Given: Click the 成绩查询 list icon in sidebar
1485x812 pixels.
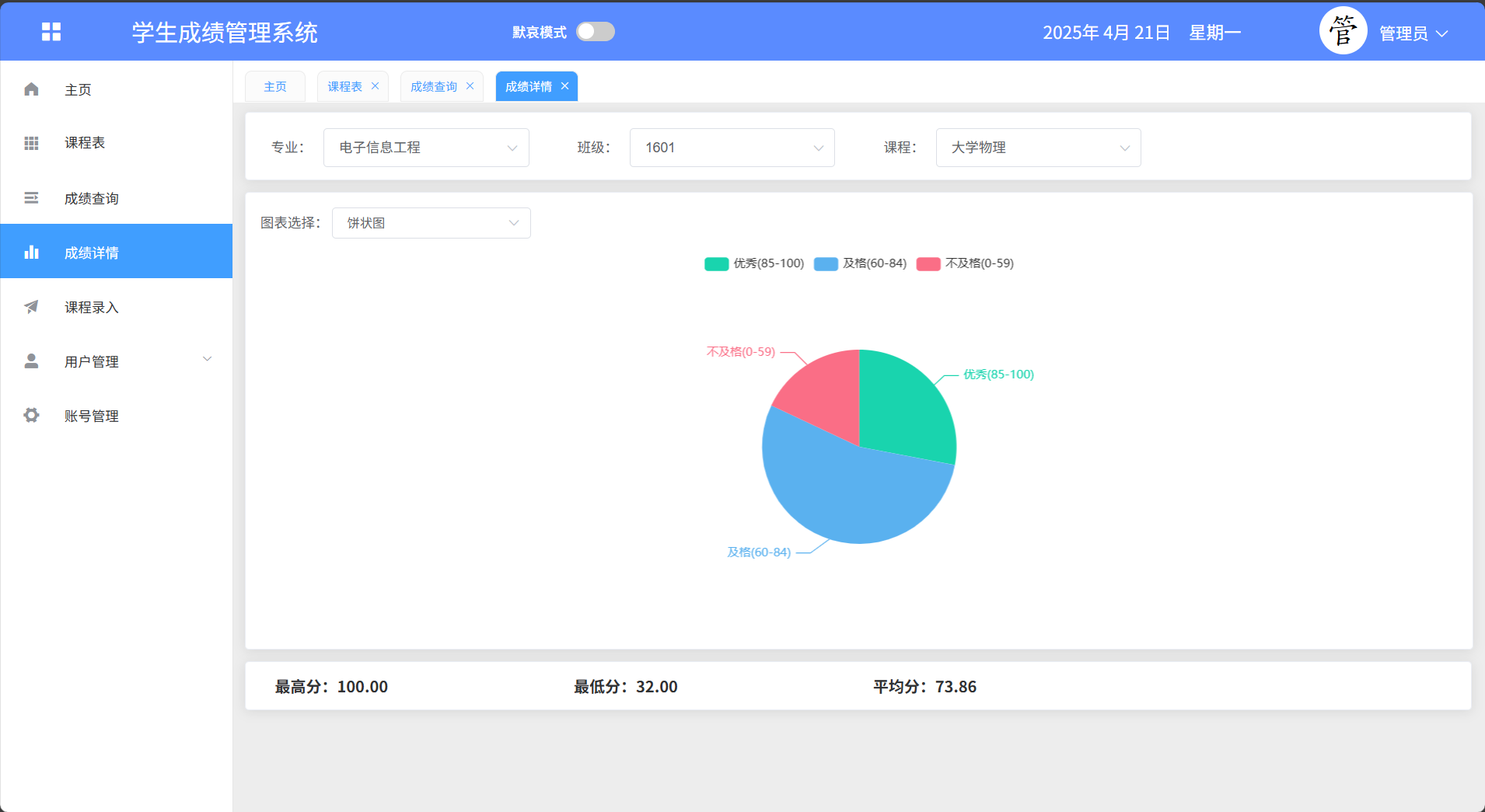Looking at the screenshot, I should 31,198.
